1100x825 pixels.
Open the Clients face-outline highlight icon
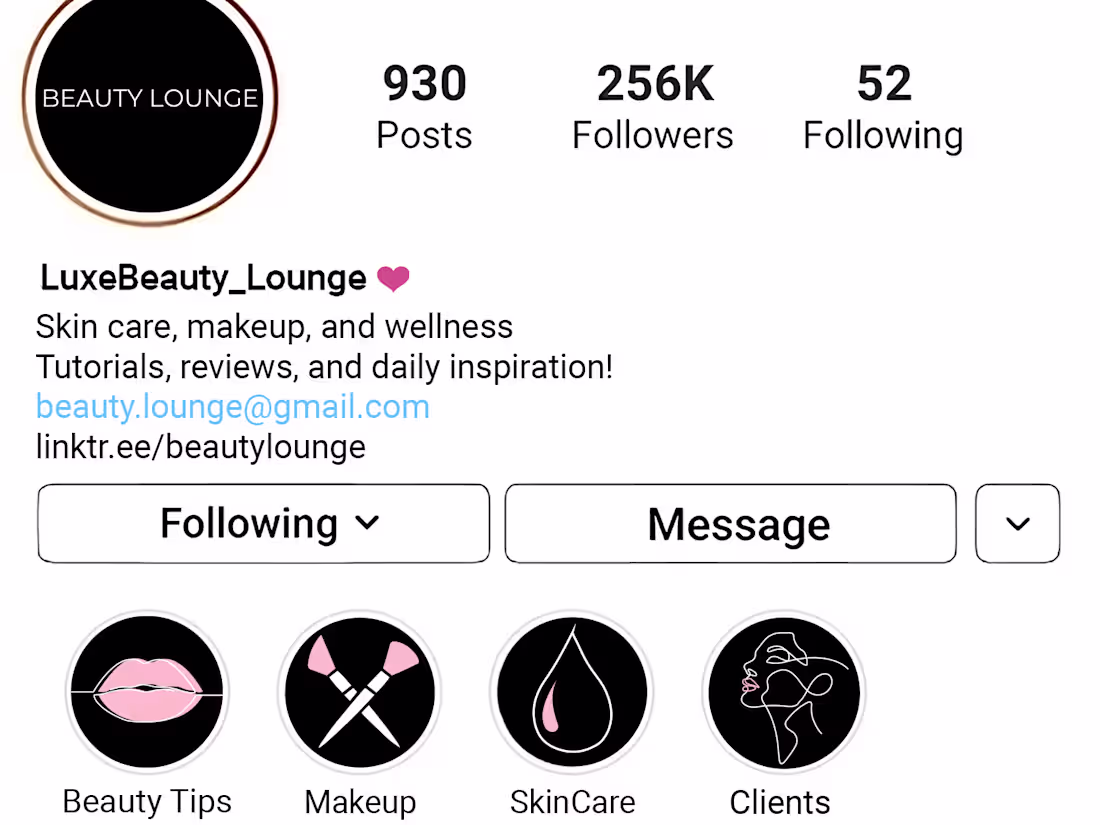[x=784, y=692]
